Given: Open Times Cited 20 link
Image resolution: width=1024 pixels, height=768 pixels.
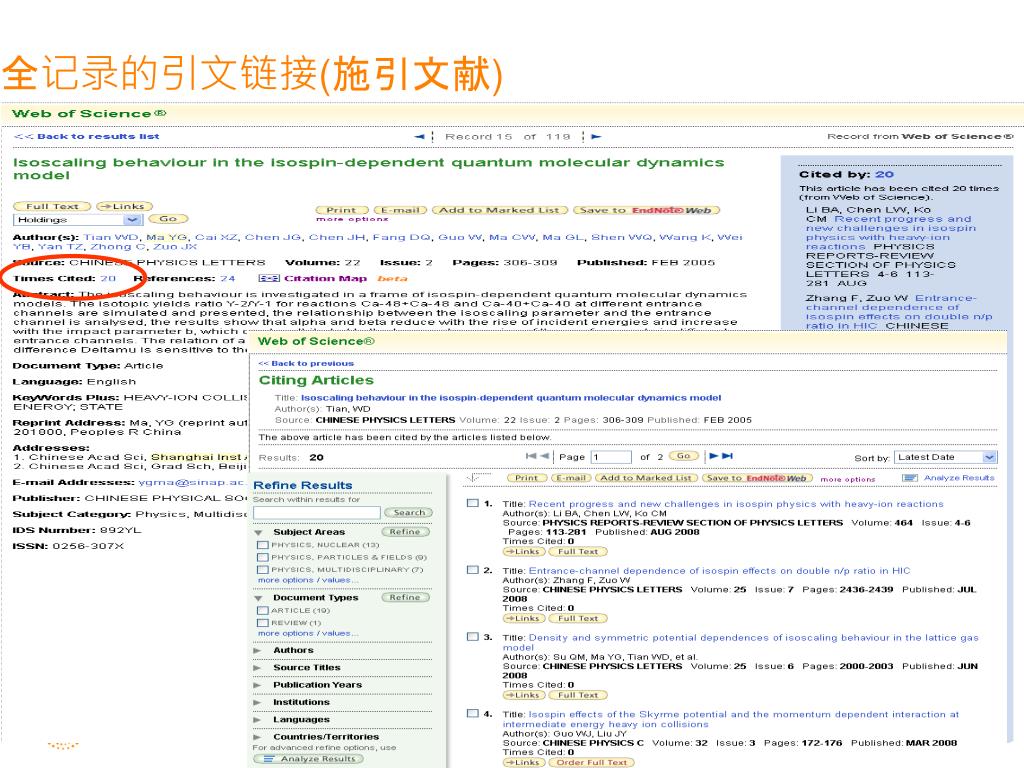Looking at the screenshot, I should coord(108,278).
